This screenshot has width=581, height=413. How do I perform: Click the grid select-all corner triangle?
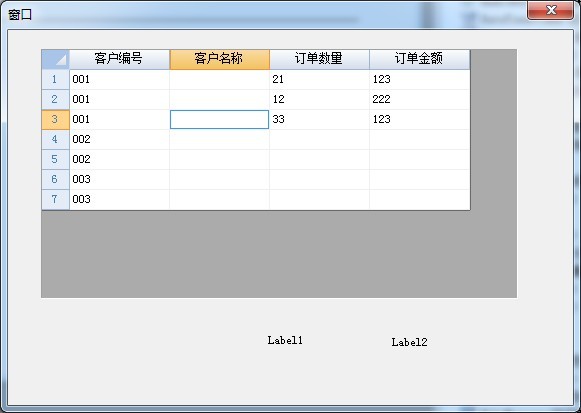56,59
